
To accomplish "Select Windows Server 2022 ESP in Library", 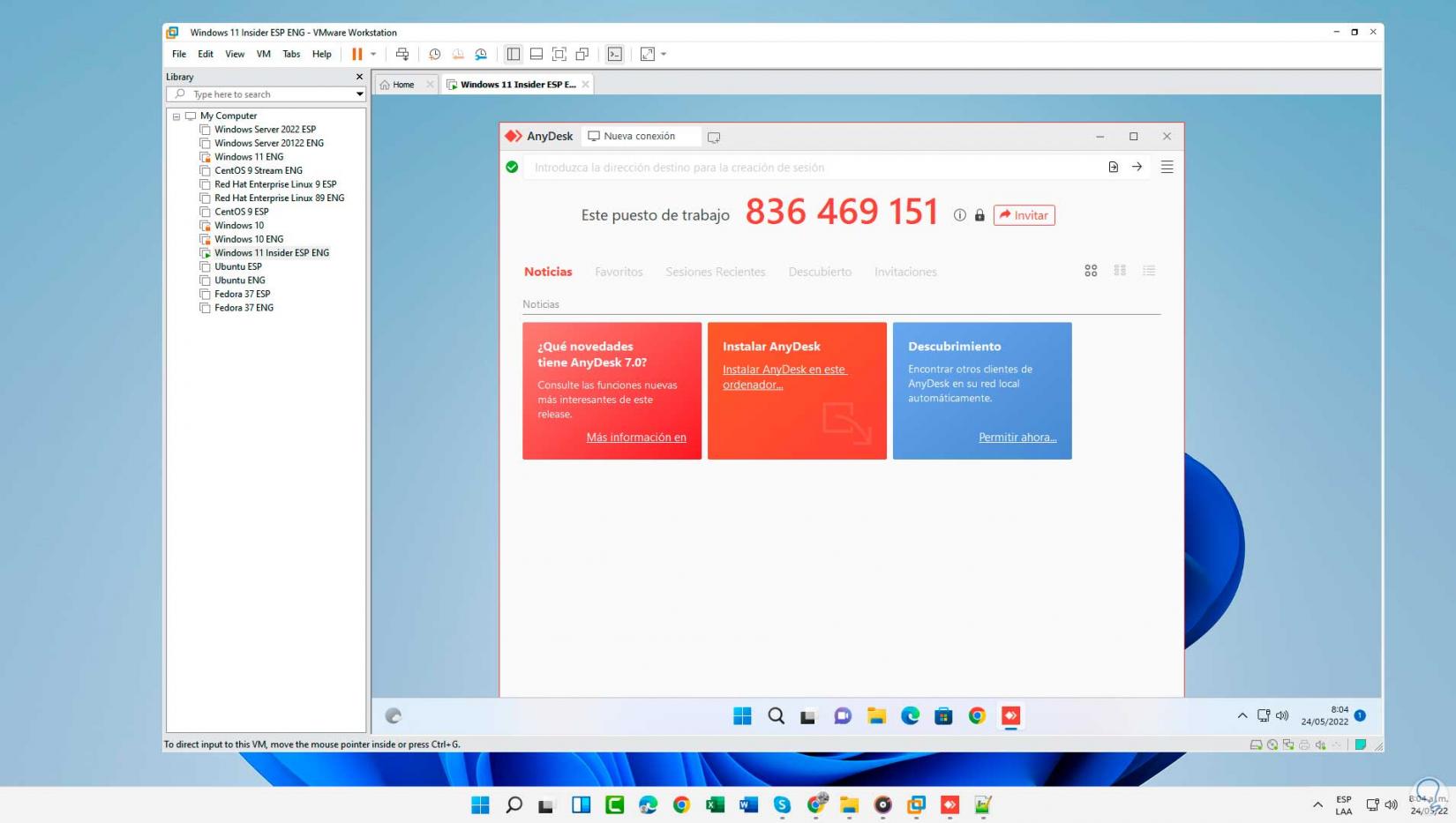I will pyautogui.click(x=265, y=130).
